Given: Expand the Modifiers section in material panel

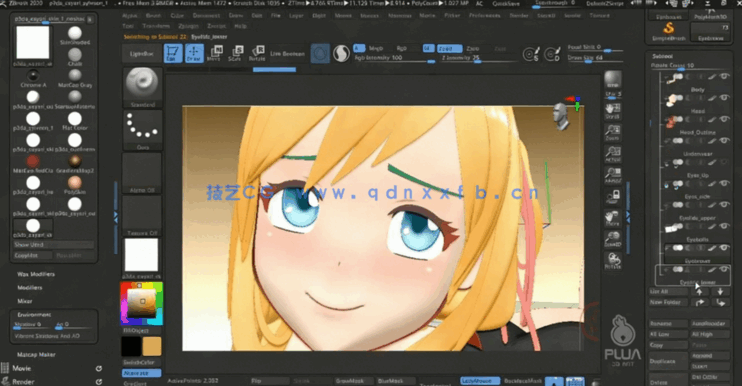Looking at the screenshot, I should coord(30,288).
